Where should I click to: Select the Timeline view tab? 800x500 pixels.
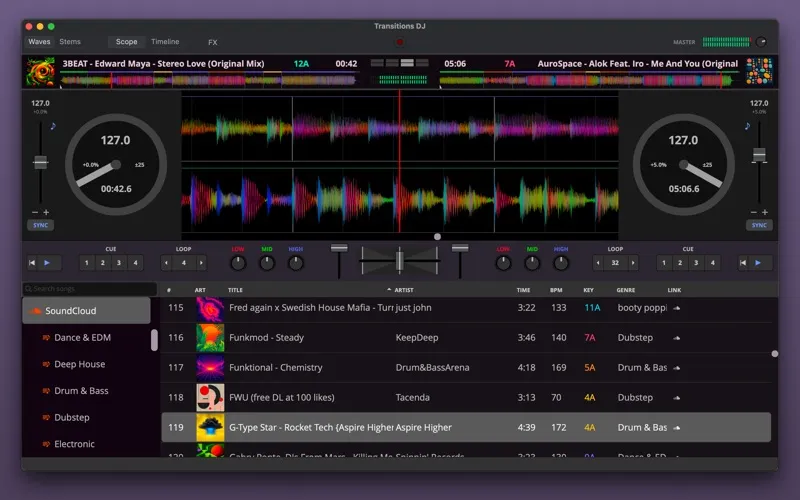click(x=165, y=42)
